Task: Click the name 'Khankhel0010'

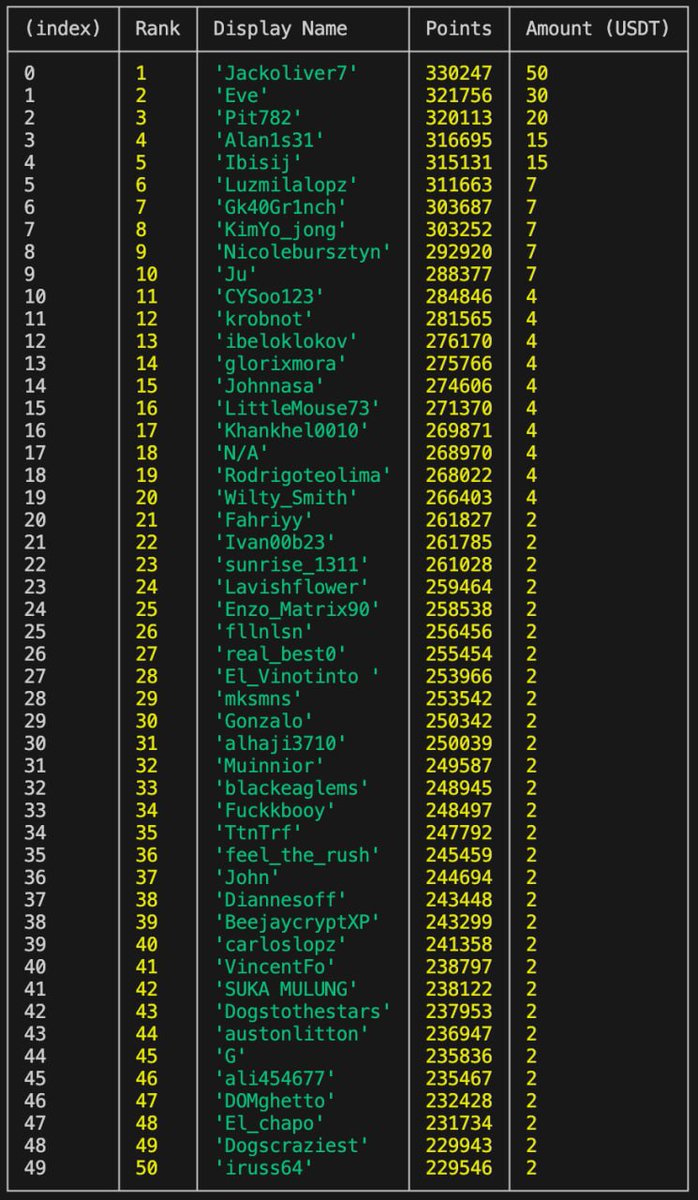Action: tap(292, 431)
